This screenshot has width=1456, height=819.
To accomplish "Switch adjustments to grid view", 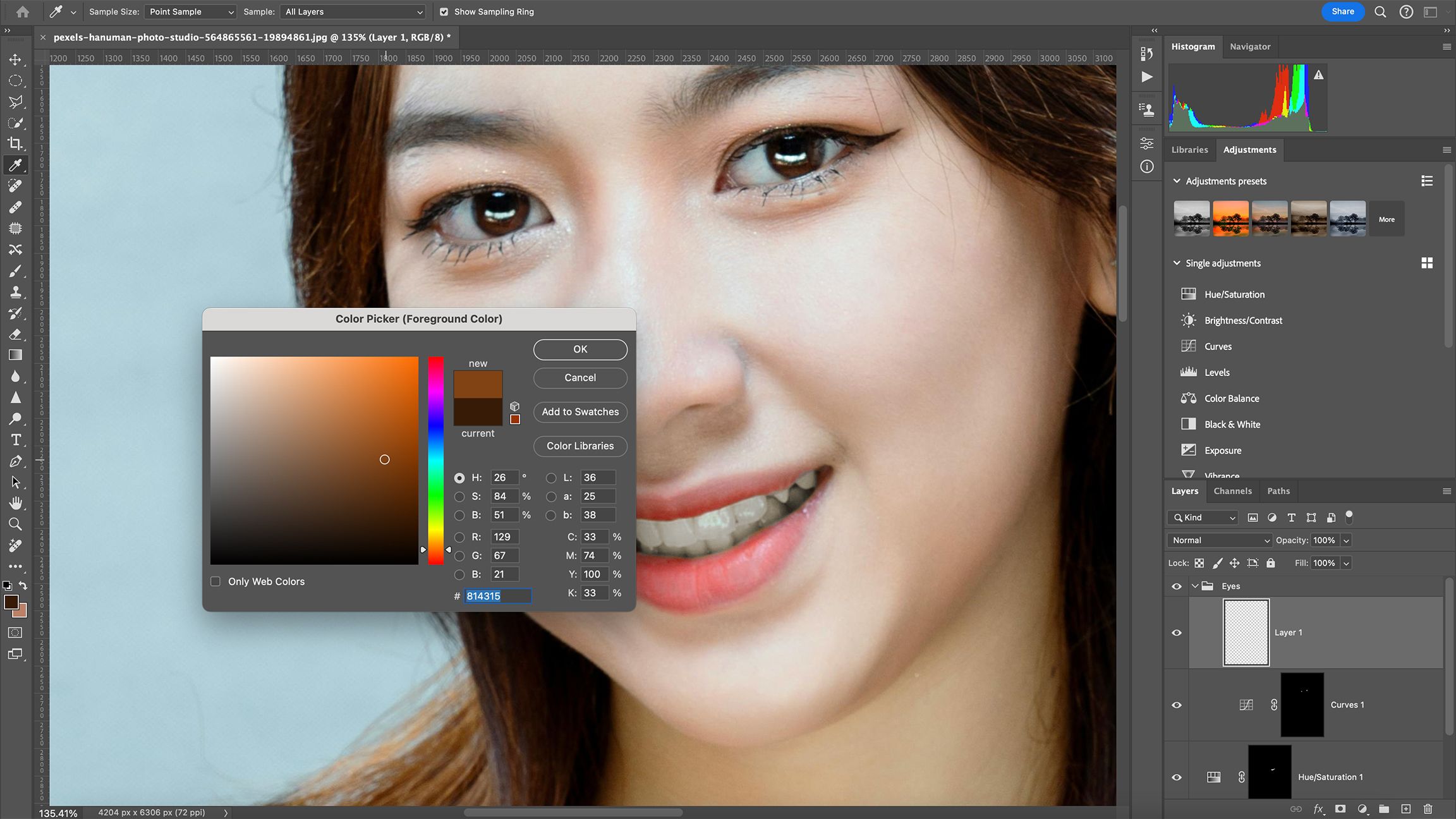I will point(1427,263).
